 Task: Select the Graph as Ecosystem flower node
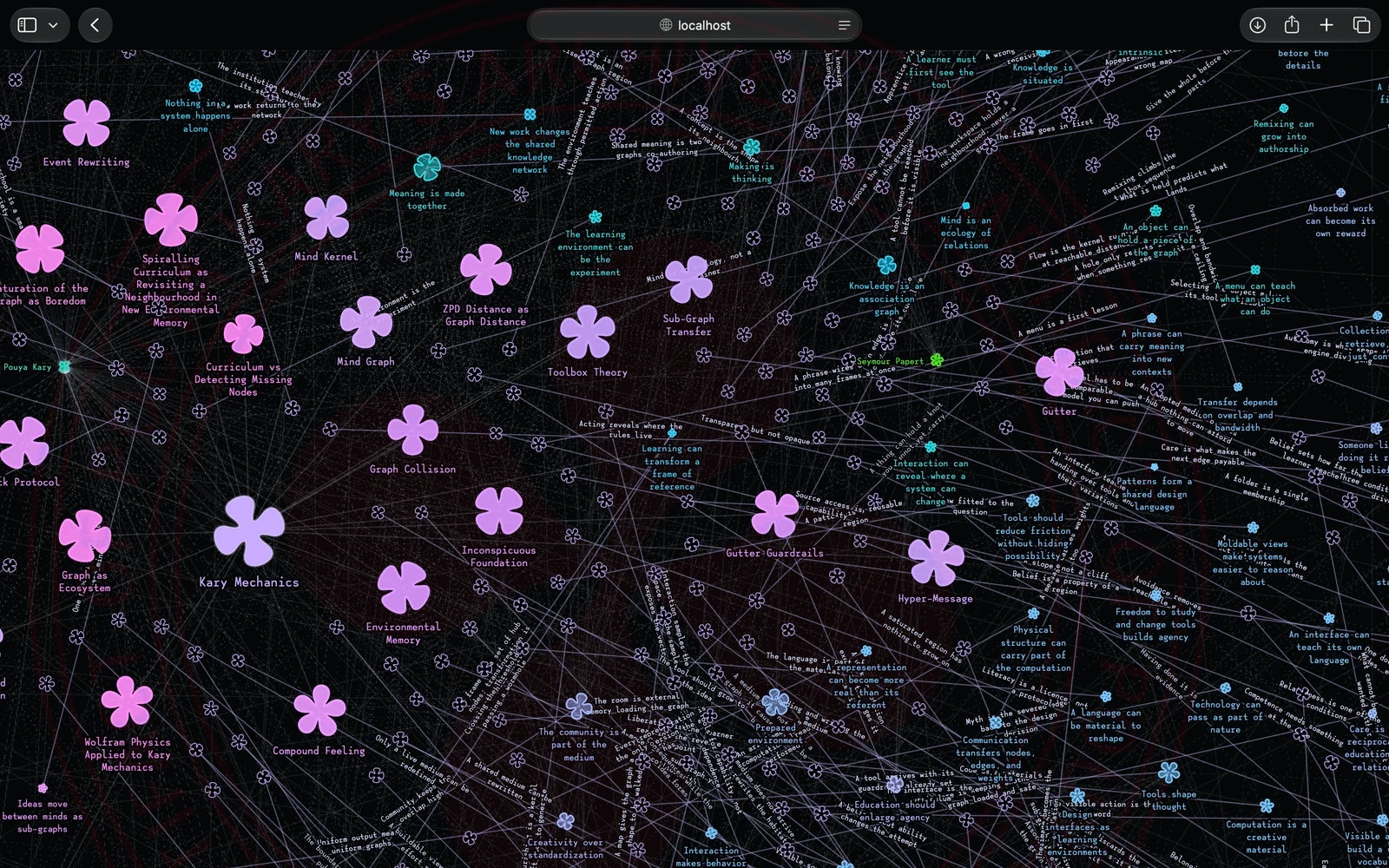85,536
